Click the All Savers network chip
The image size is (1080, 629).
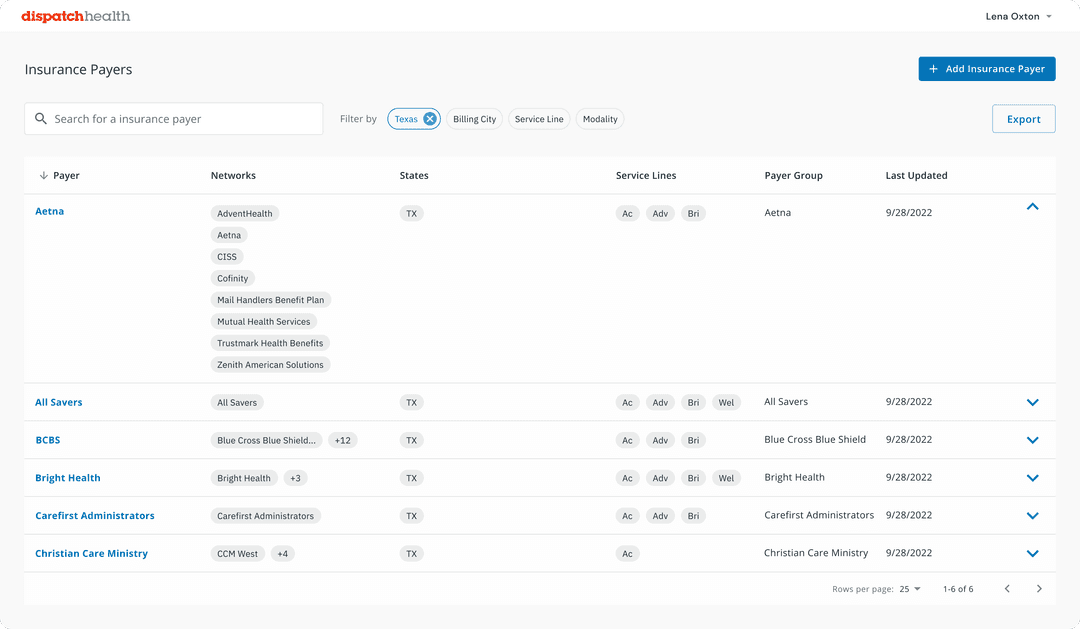click(237, 402)
